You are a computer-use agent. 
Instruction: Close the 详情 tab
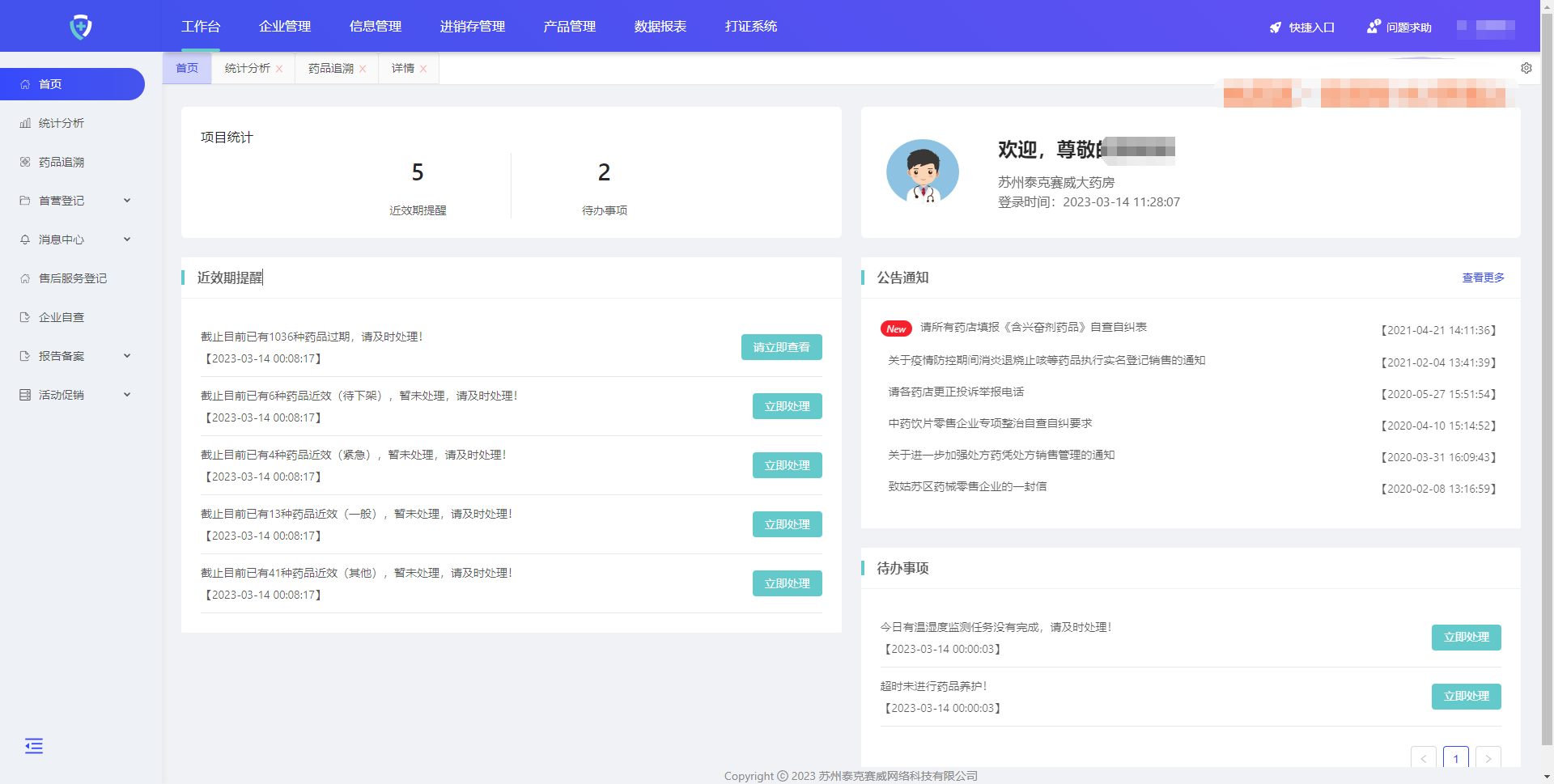click(423, 69)
